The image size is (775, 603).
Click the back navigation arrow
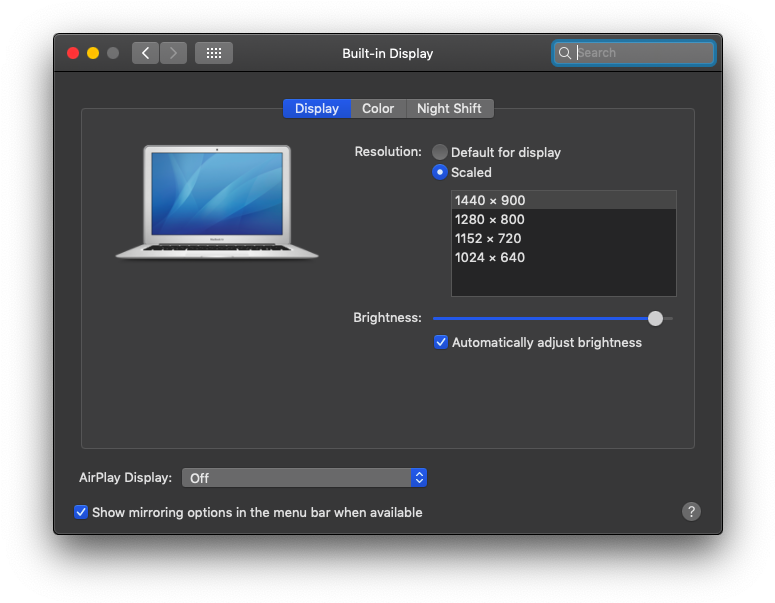146,53
